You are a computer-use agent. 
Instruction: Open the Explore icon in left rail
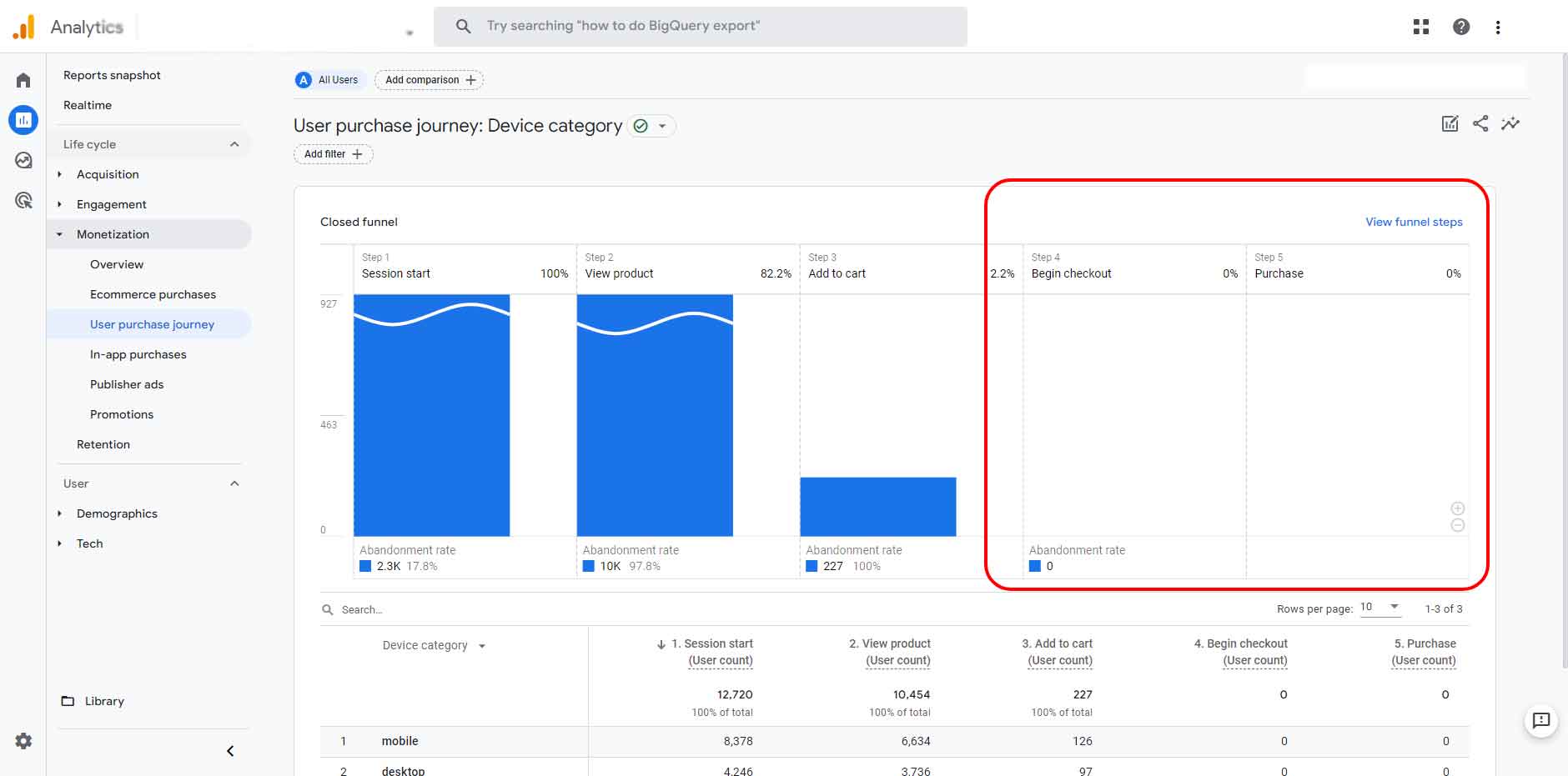coord(23,160)
